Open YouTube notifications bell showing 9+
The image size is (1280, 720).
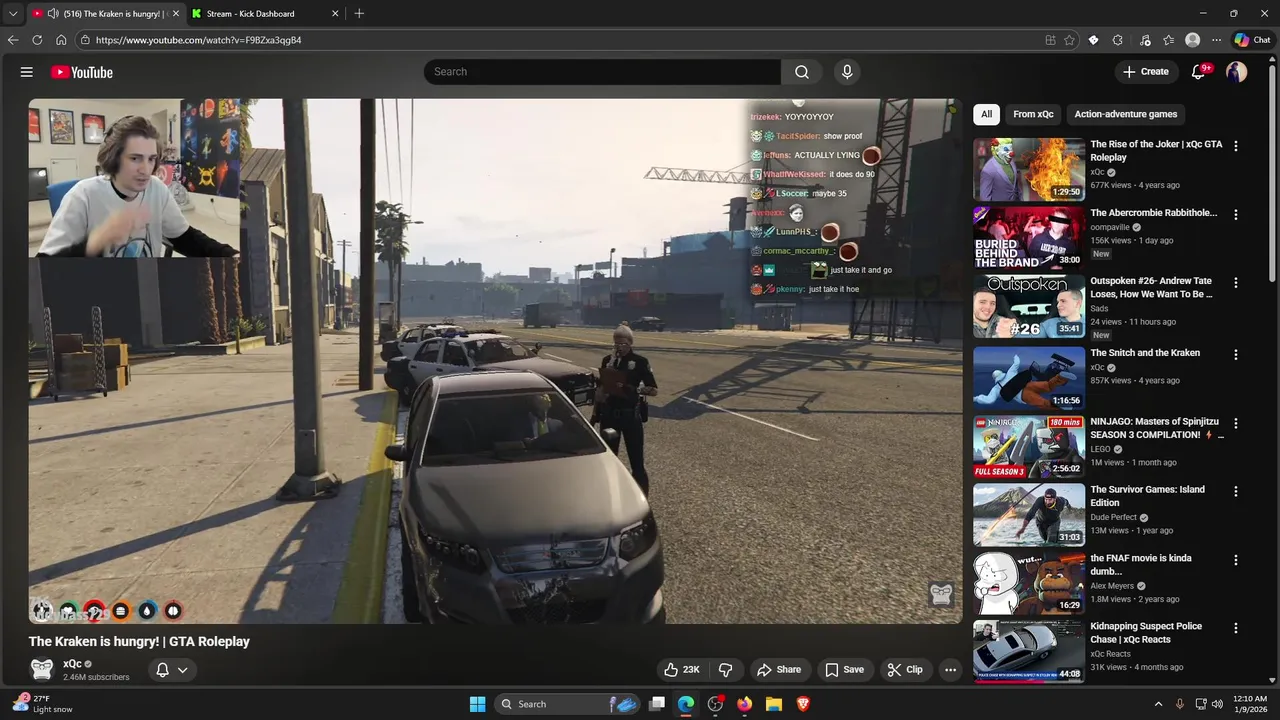tap(1199, 72)
